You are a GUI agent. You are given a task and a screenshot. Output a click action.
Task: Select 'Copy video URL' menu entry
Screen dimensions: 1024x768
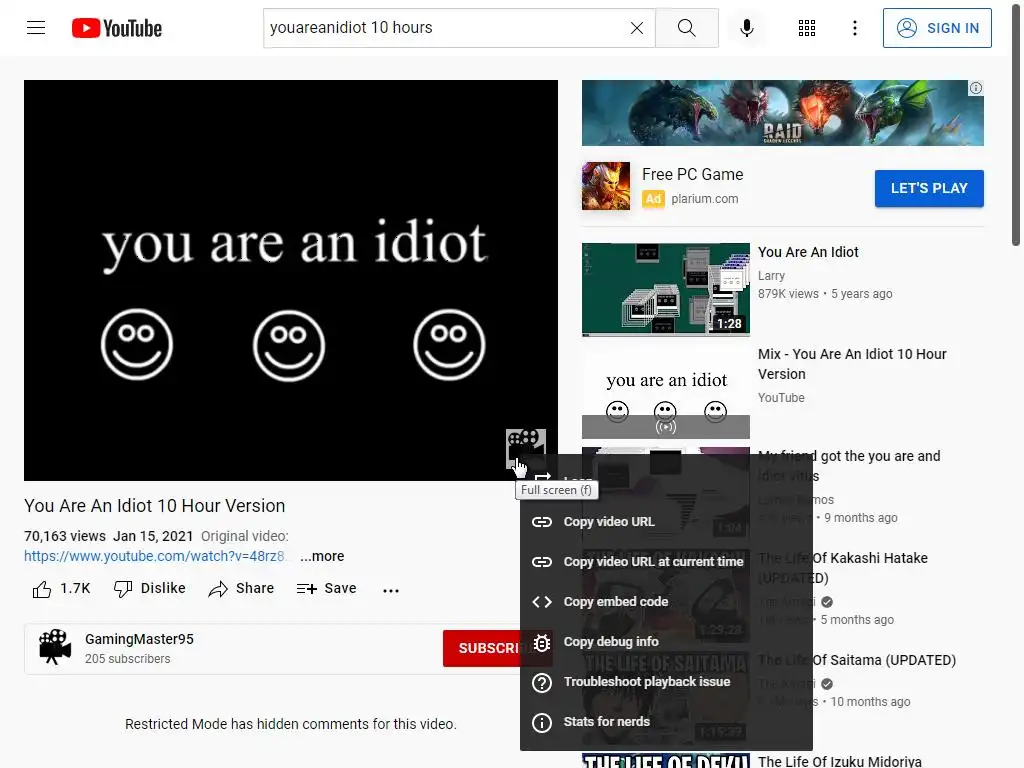point(666,522)
